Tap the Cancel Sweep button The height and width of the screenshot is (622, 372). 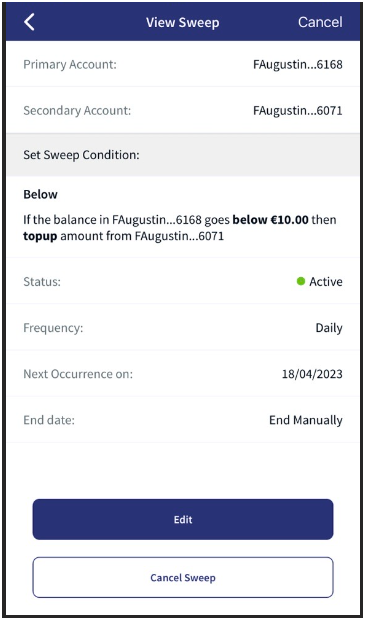pyautogui.click(x=183, y=577)
